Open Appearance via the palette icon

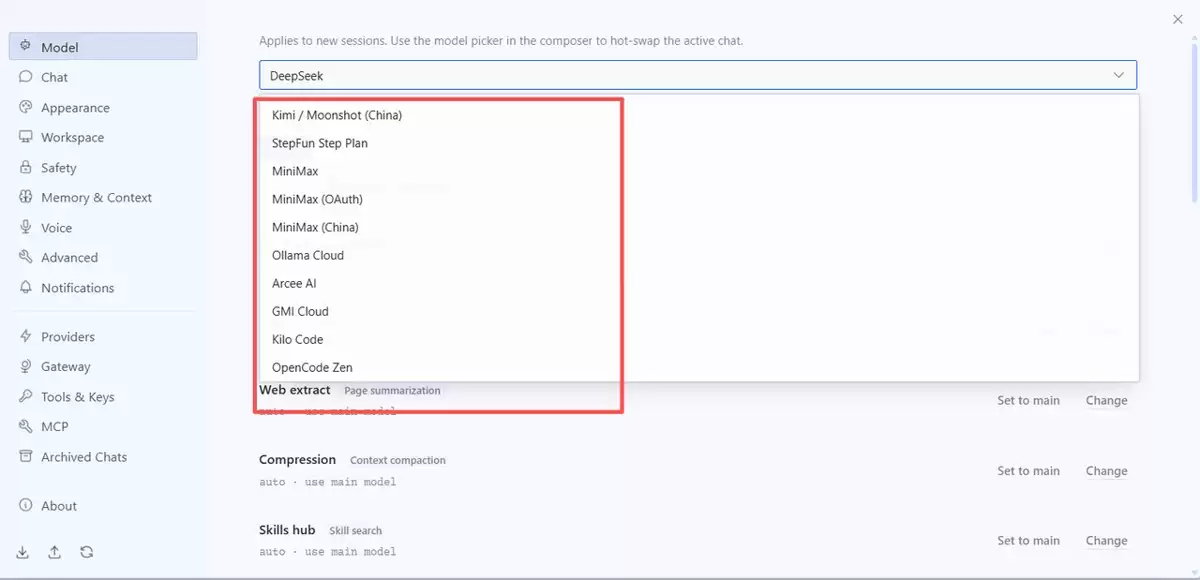26,107
